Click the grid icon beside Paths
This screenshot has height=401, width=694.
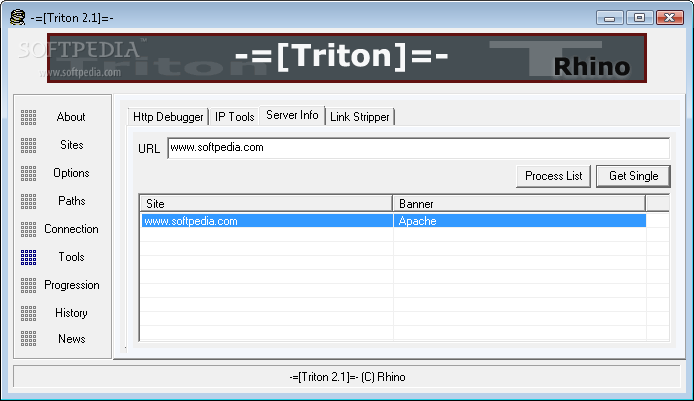click(x=28, y=201)
